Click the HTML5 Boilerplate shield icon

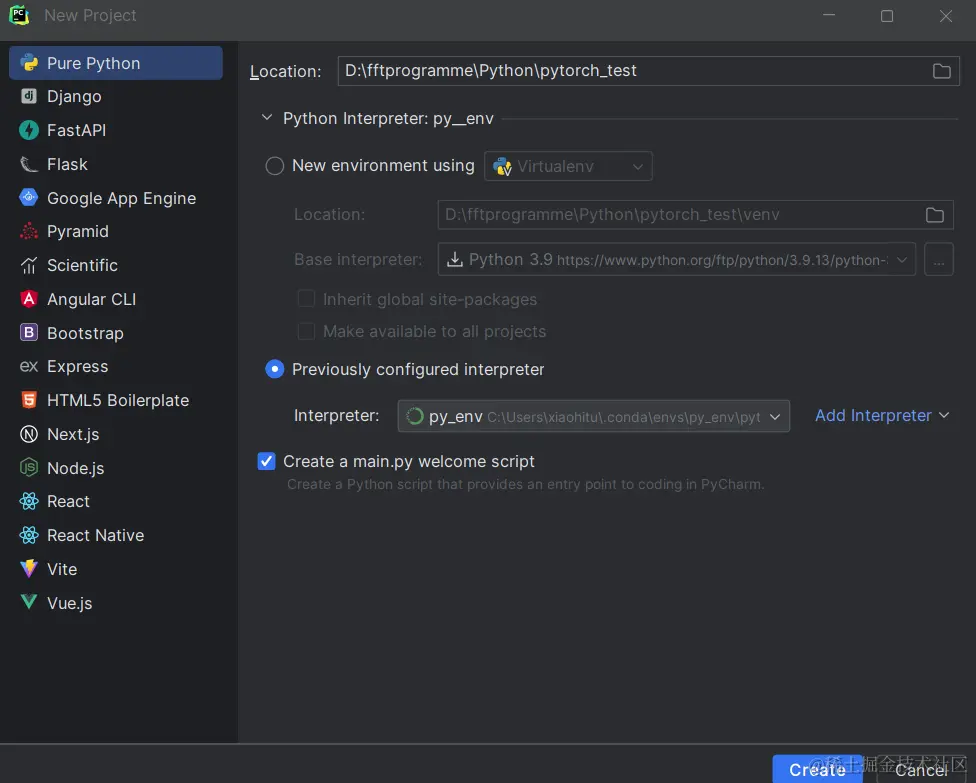pos(29,400)
